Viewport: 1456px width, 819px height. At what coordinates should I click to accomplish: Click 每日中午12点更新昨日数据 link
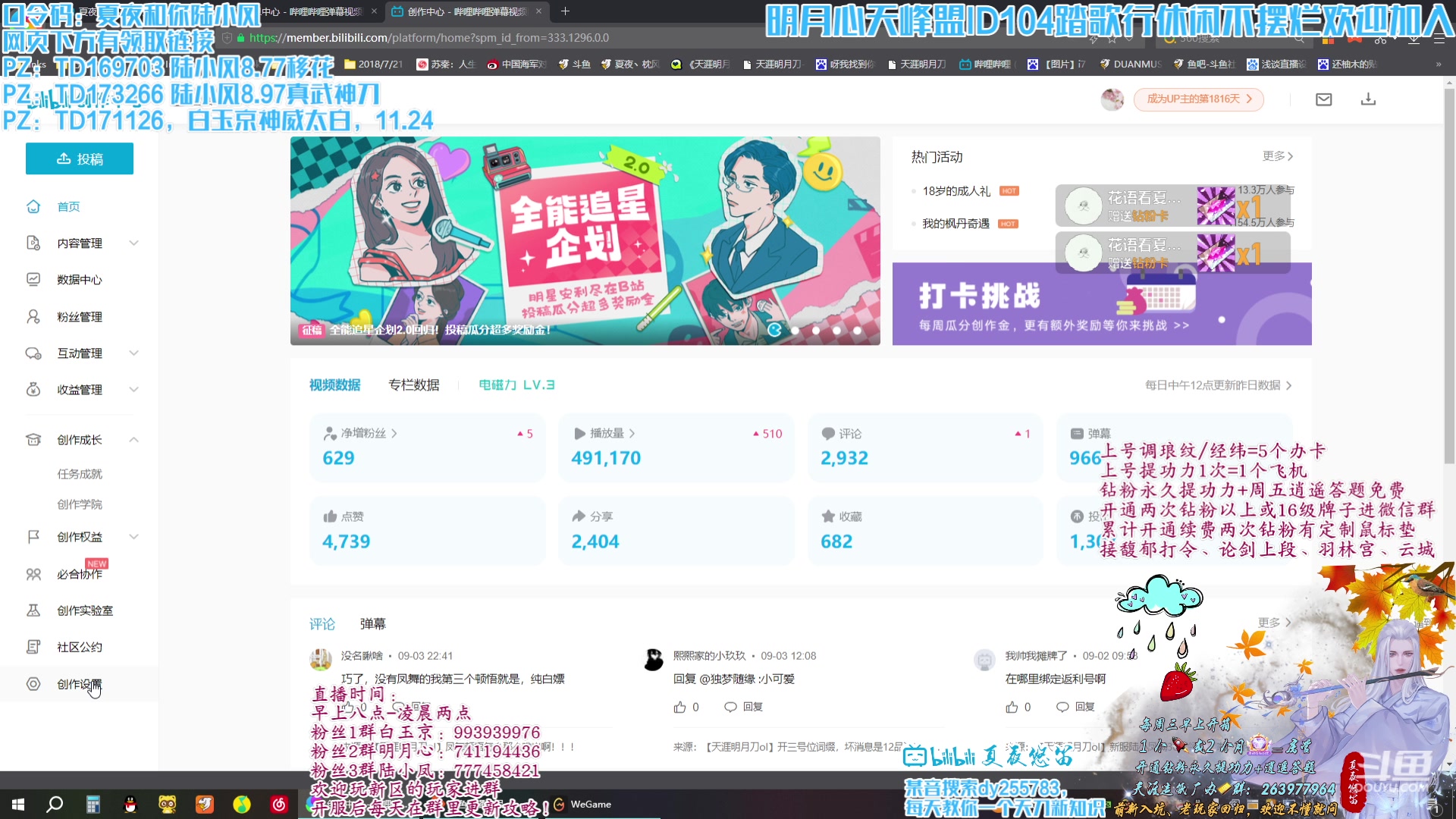(1218, 385)
